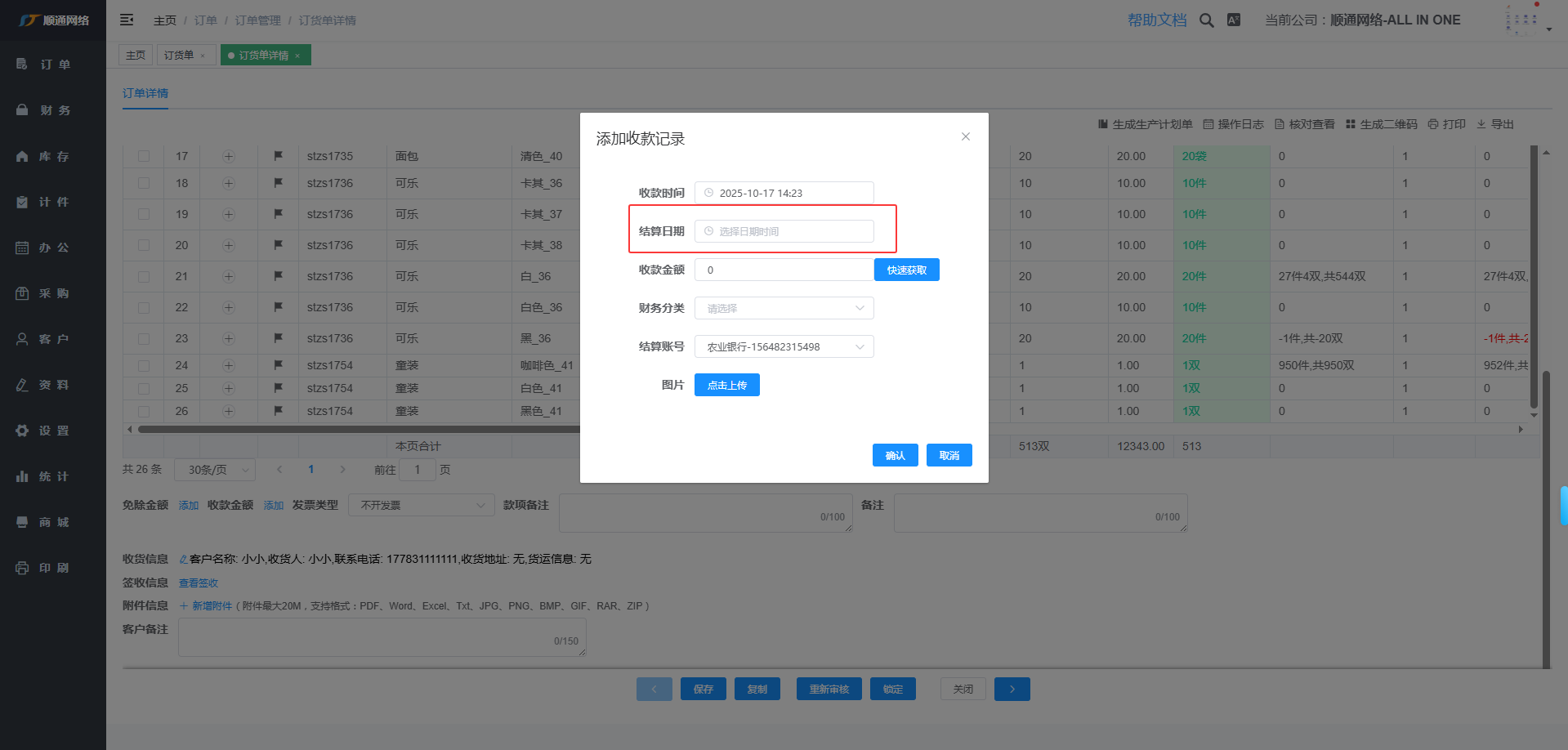Collapse the sidebar with hamburger icon
The width and height of the screenshot is (1568, 750).
click(x=127, y=20)
